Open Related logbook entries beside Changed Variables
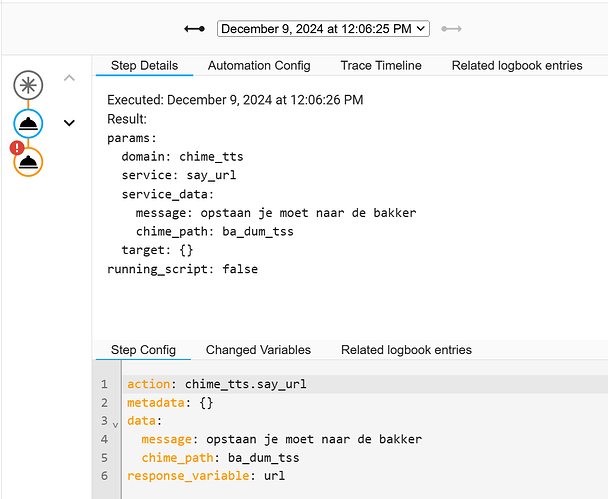 pos(406,350)
